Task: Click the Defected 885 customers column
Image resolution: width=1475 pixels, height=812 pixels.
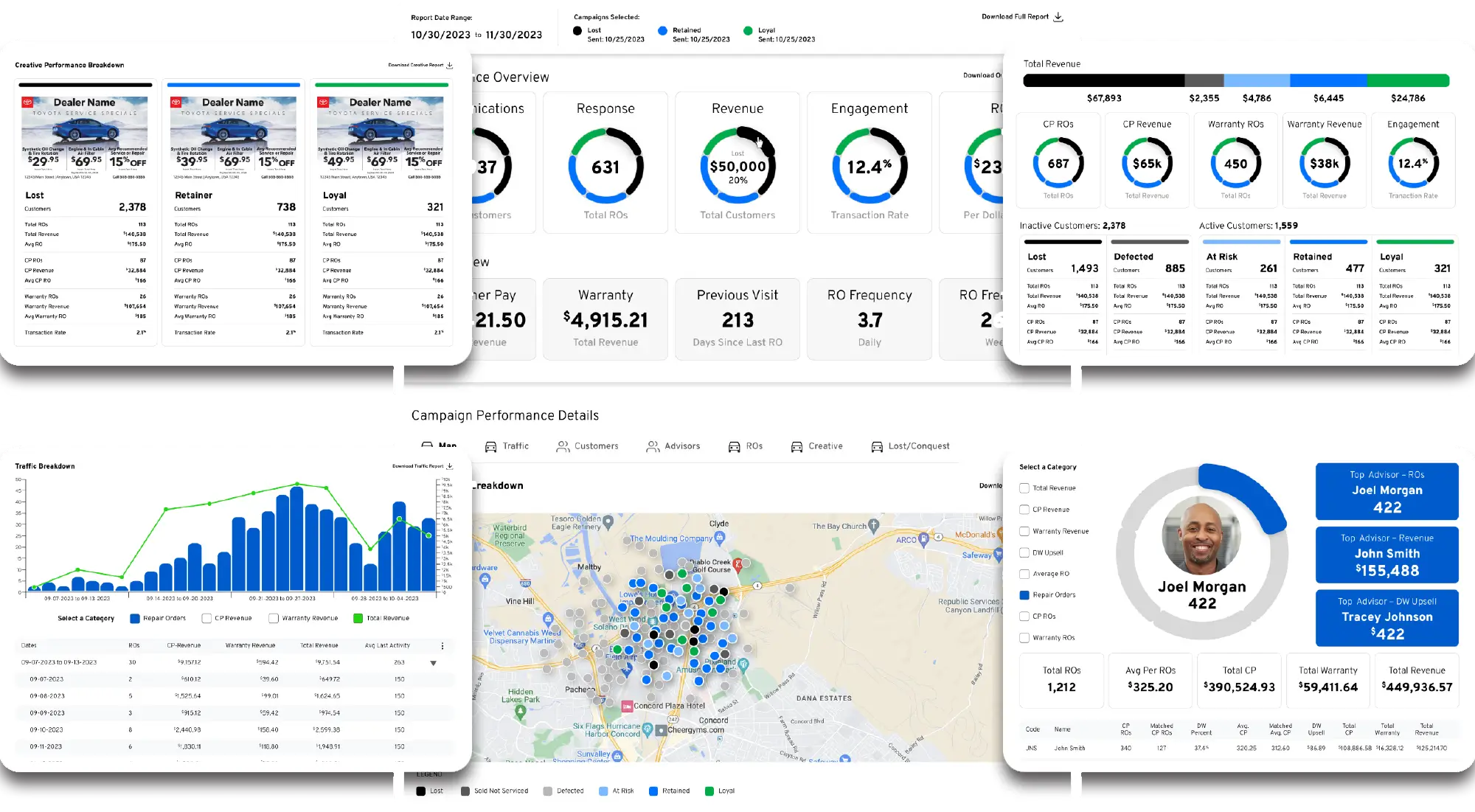Action: pyautogui.click(x=1150, y=298)
